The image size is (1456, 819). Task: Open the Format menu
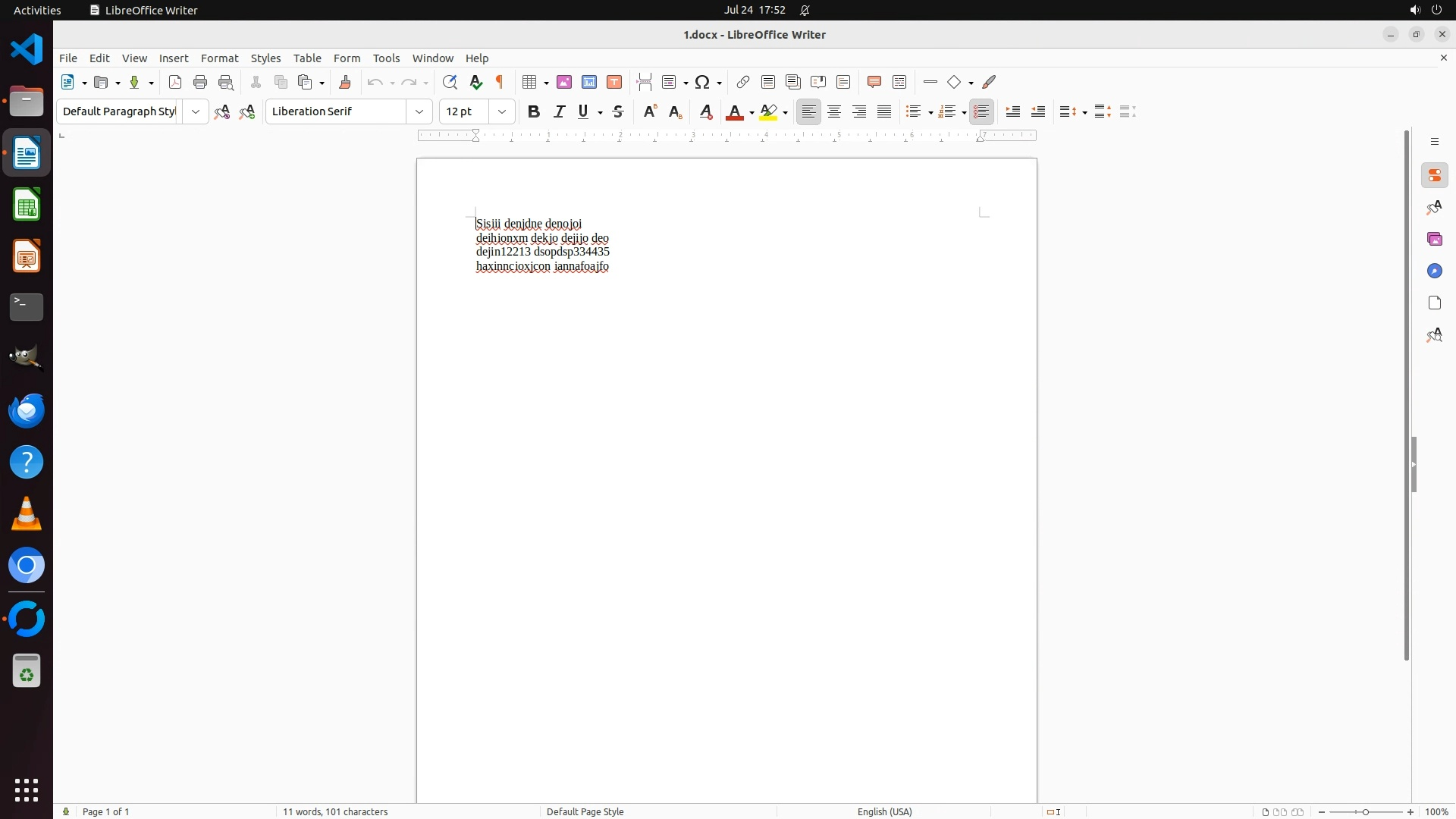pos(219,58)
